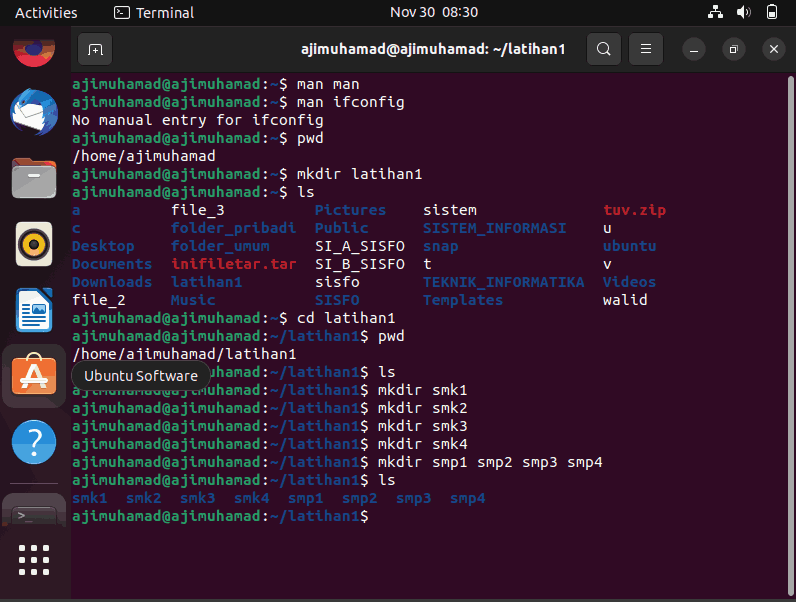Click the 'snap' directory name
The image size is (796, 602).
(441, 246)
